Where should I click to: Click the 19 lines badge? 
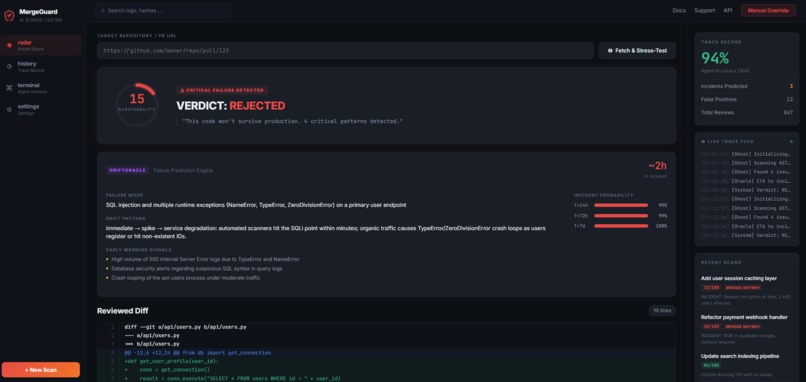[x=662, y=311]
